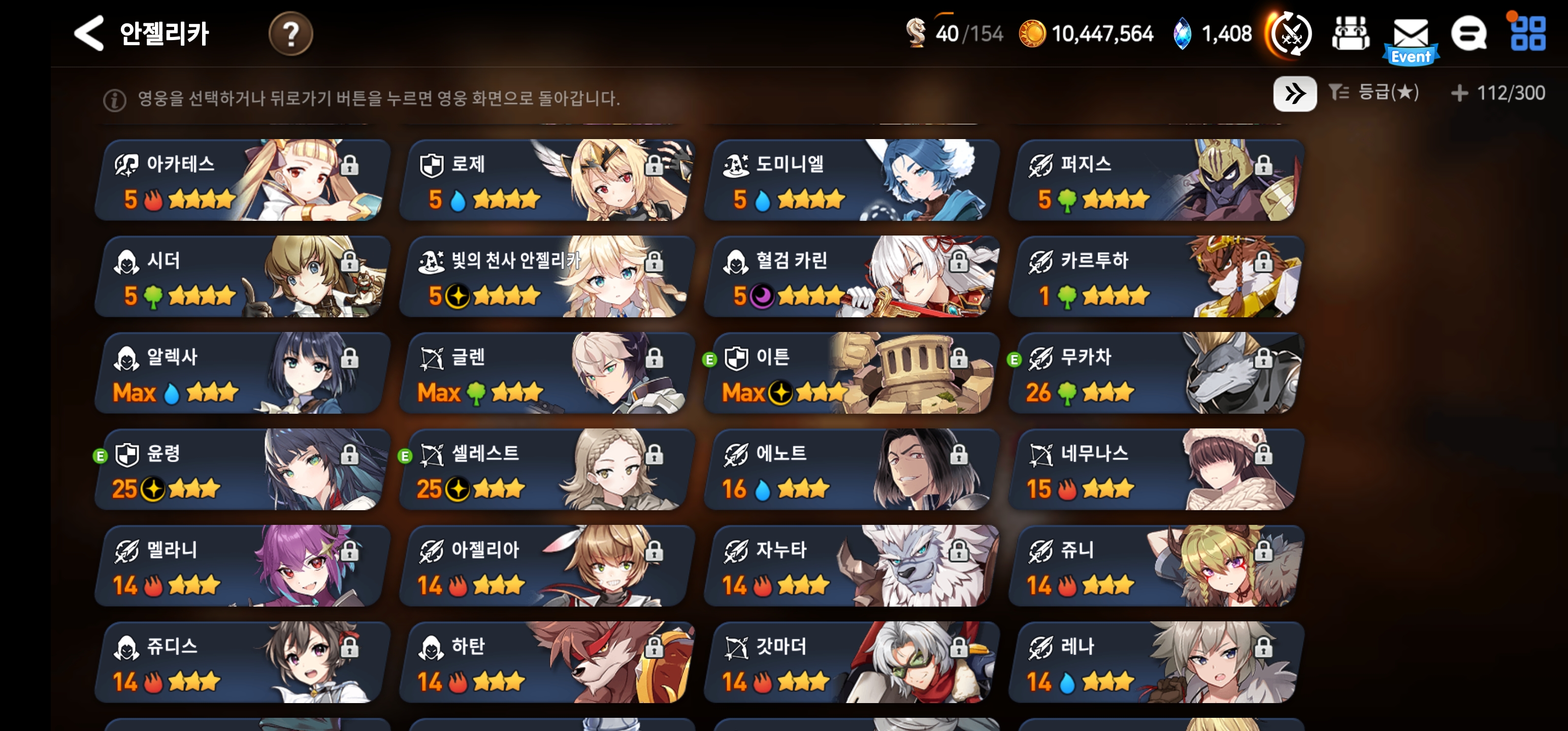1568x731 pixels.
Task: Select hero 빛의 천사 안젤리카
Action: click(x=546, y=277)
